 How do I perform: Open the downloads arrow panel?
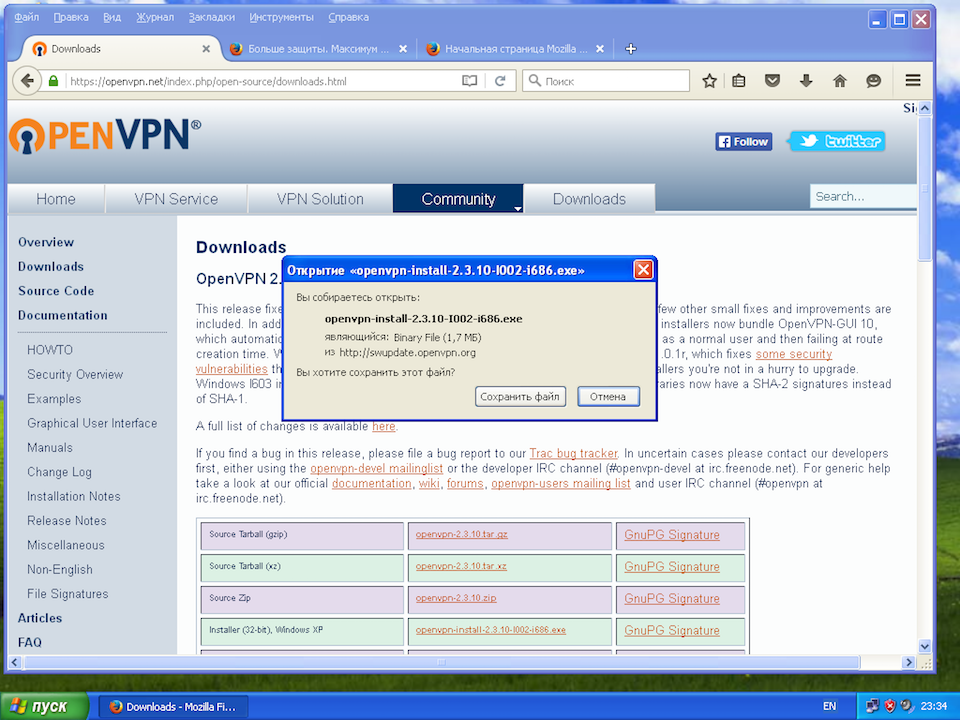click(806, 81)
